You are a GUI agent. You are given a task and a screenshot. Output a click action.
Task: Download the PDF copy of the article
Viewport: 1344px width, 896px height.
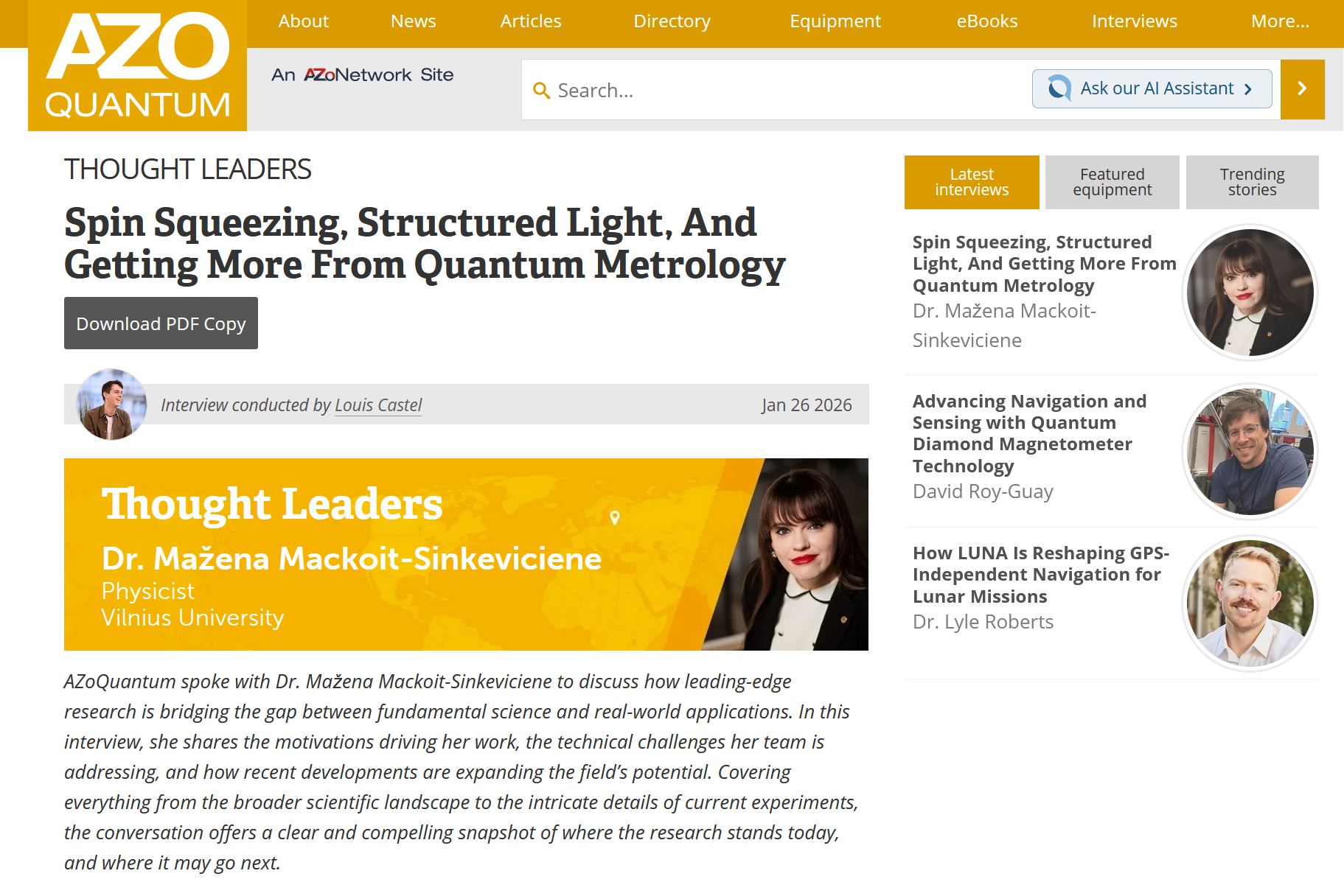tap(161, 323)
